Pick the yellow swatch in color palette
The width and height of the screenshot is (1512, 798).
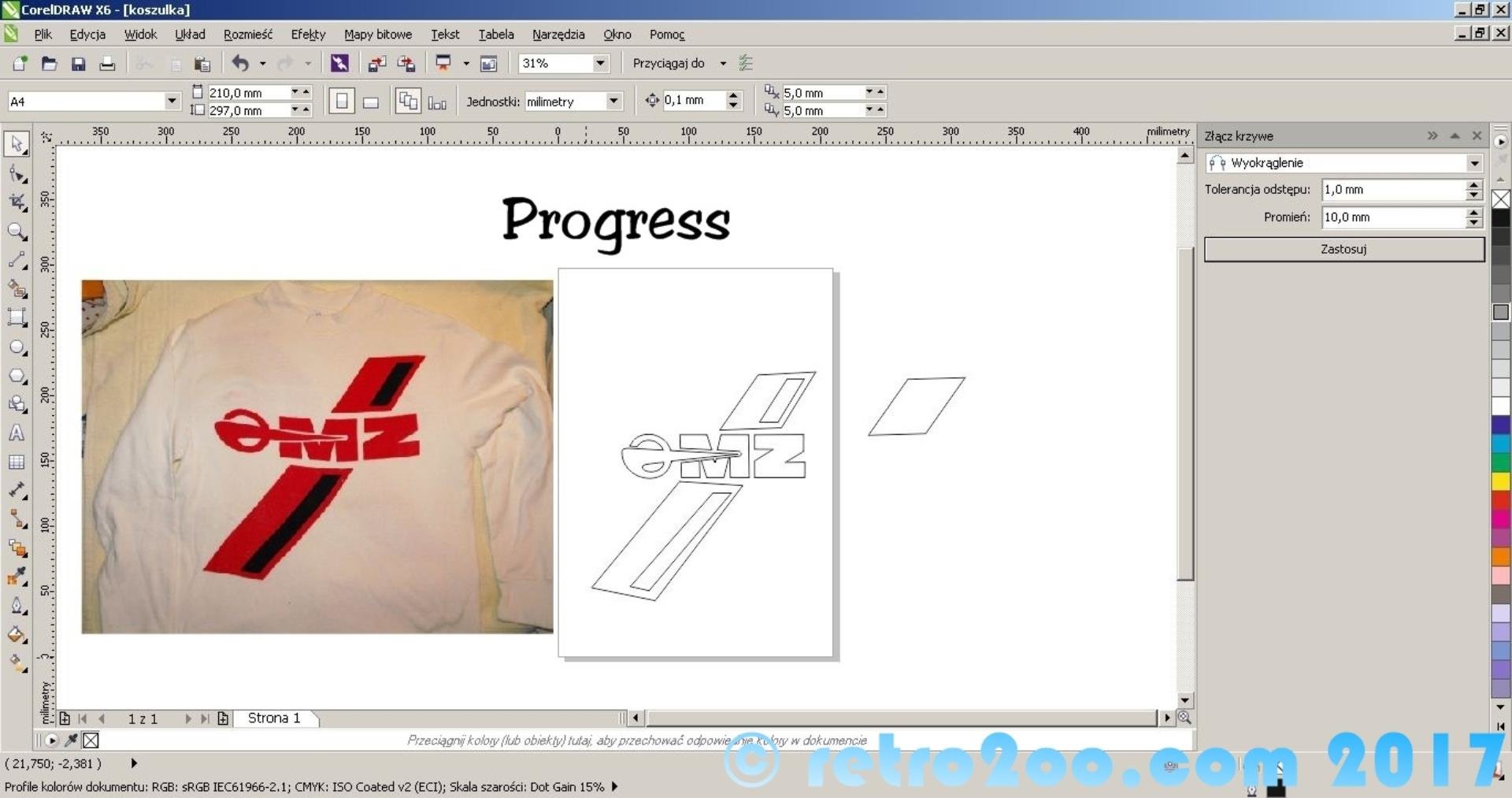(x=1501, y=481)
